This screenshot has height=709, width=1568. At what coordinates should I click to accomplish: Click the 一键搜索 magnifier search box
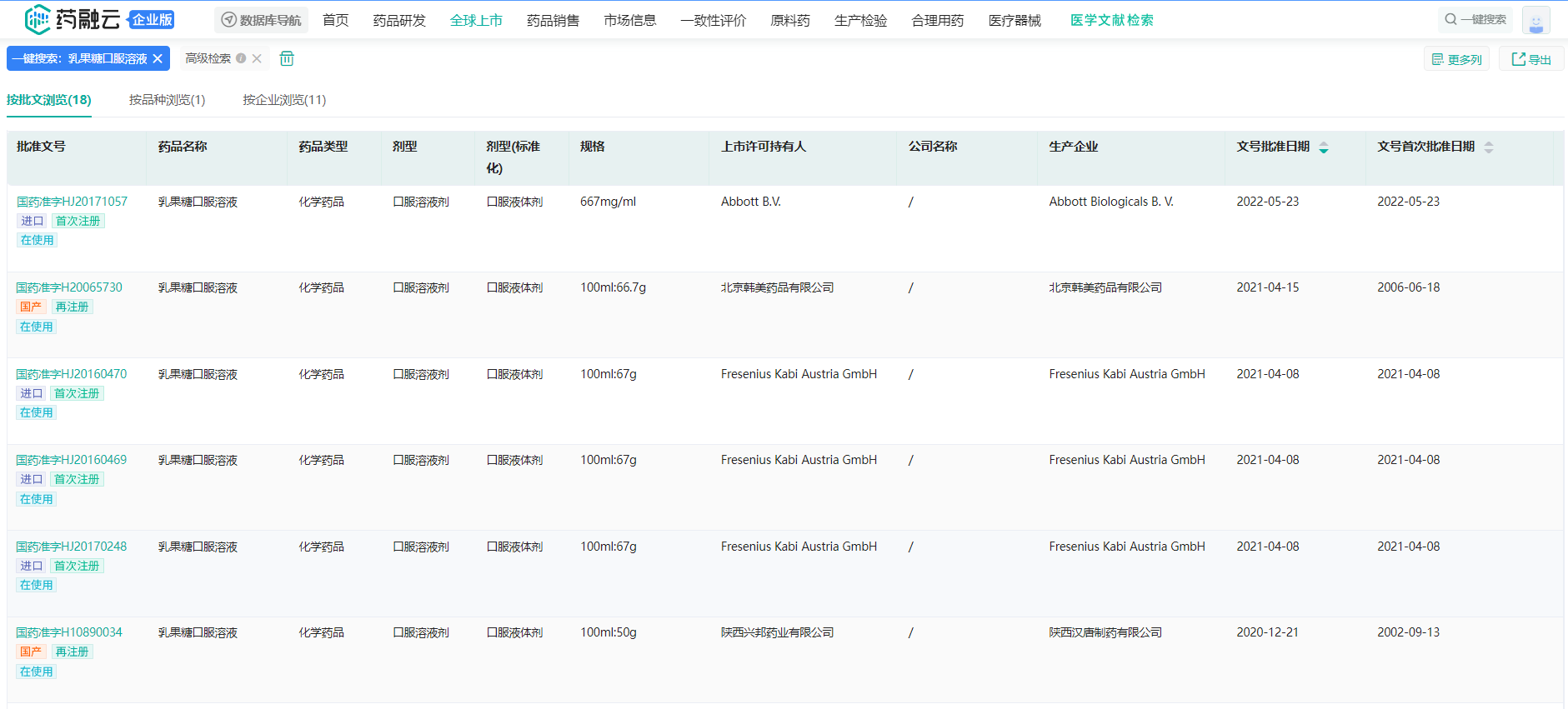pos(1475,19)
